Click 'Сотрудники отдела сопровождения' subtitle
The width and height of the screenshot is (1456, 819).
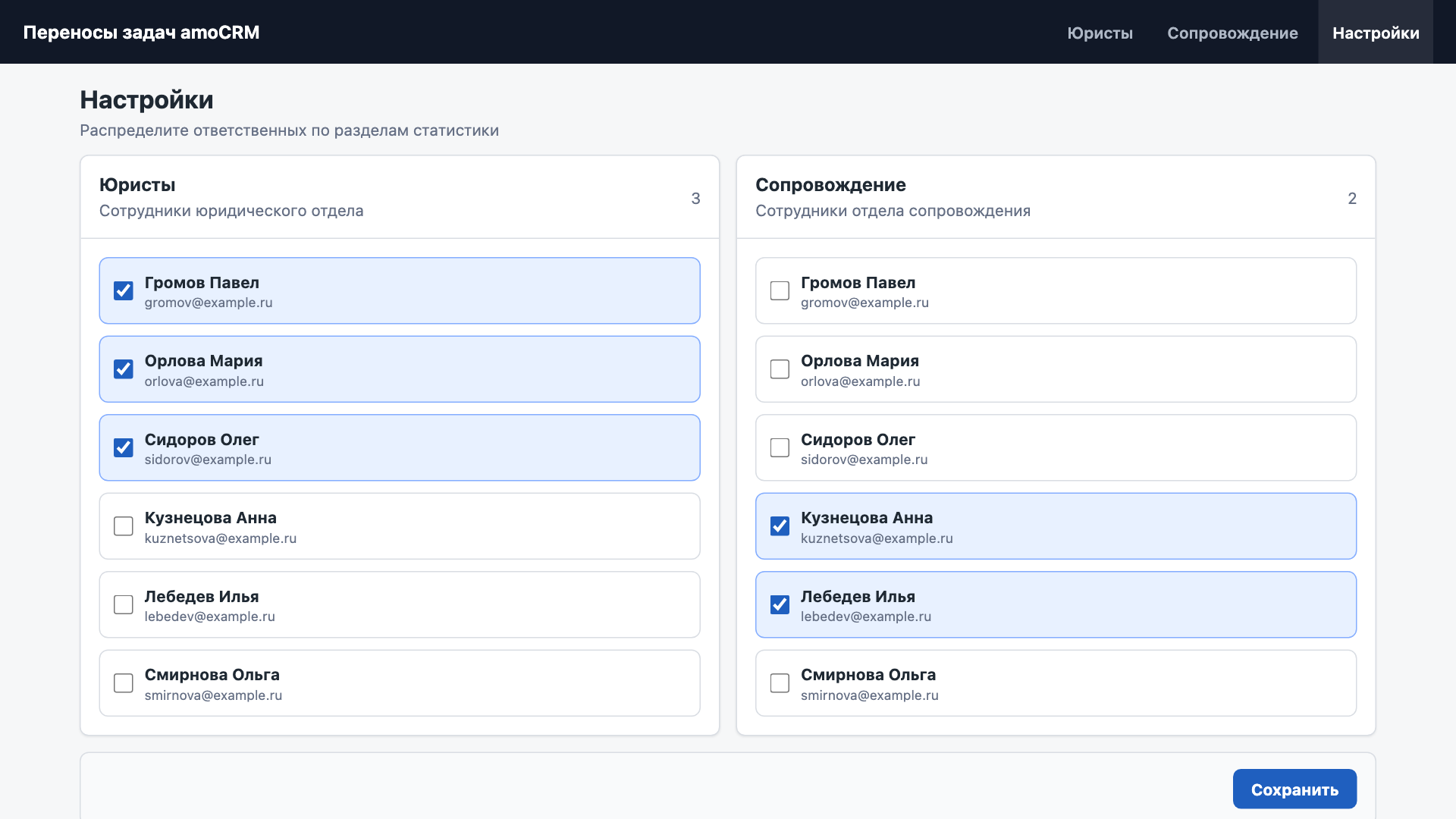[893, 211]
